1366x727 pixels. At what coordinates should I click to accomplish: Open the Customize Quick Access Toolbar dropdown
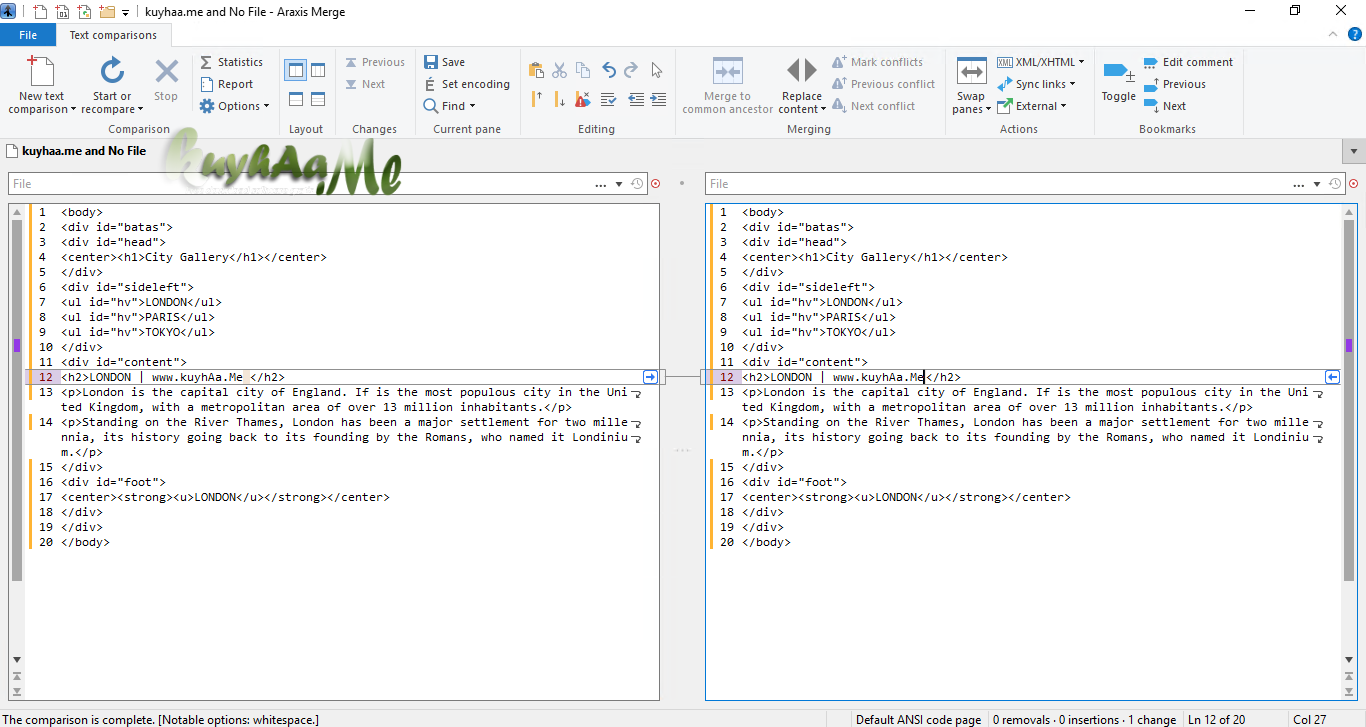[126, 12]
